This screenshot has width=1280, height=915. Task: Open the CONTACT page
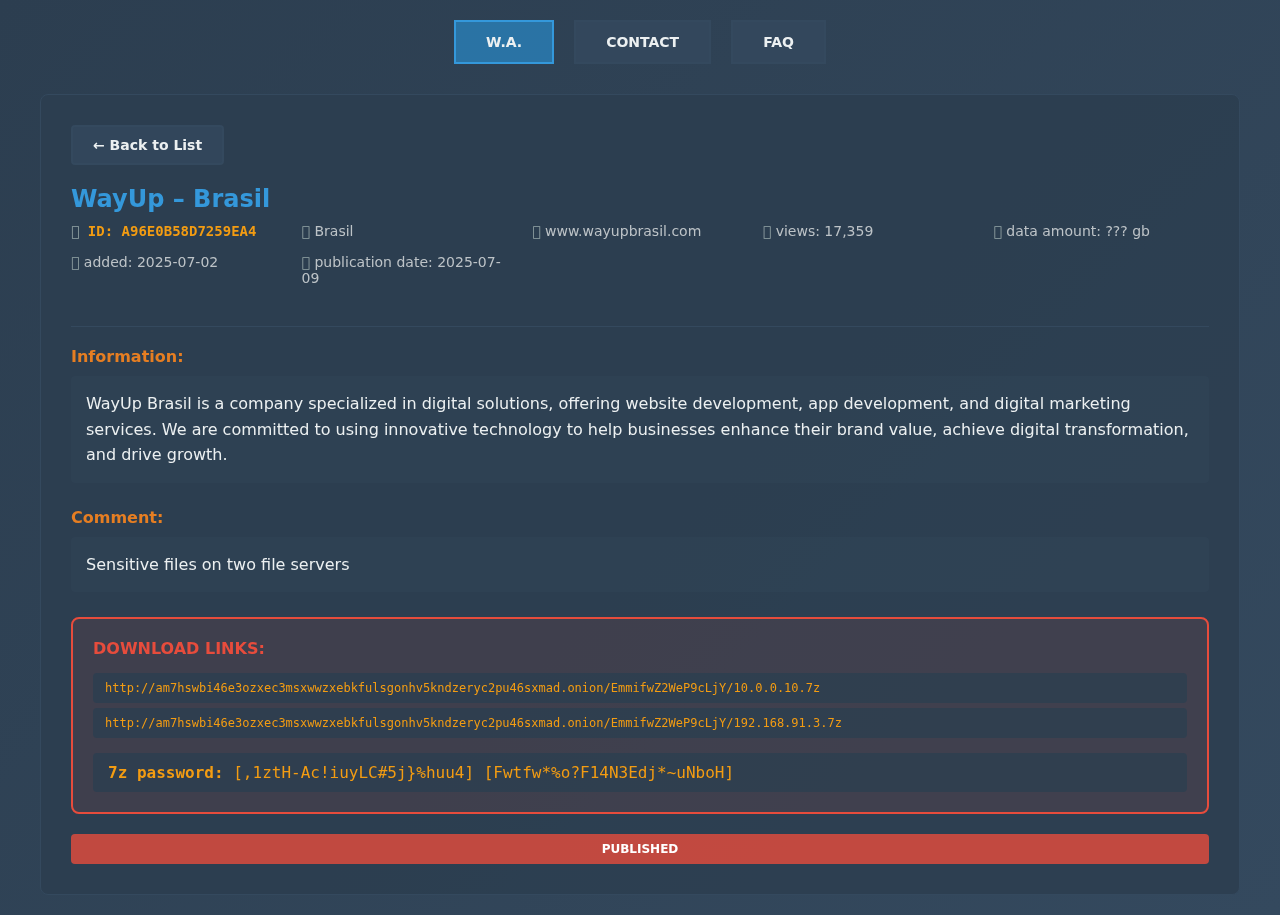coord(642,42)
